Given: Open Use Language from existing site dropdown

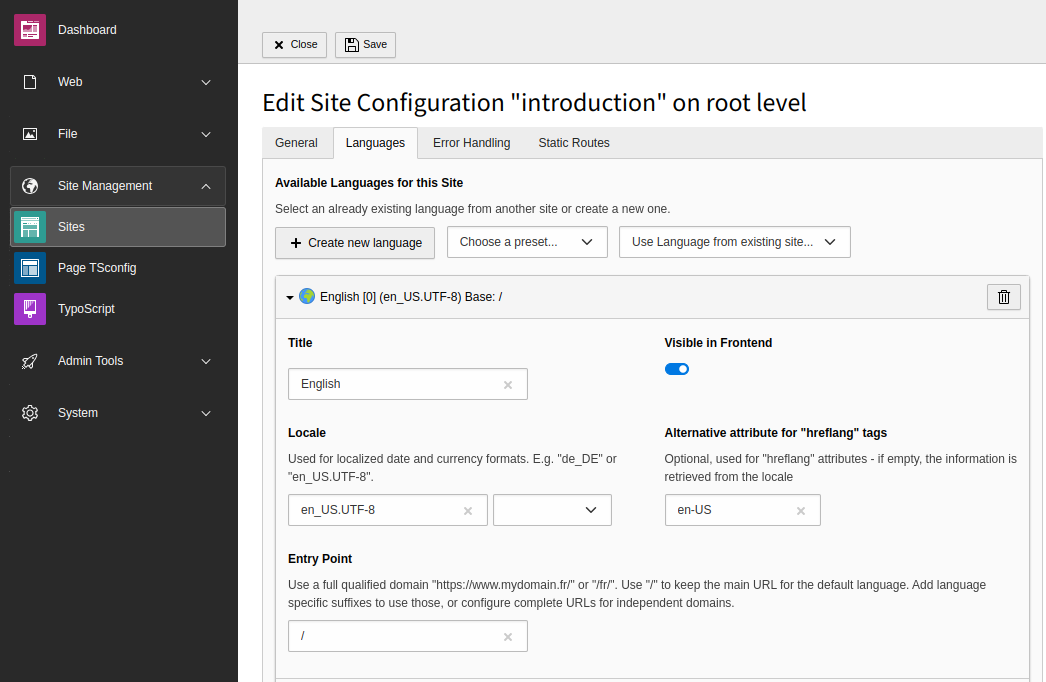Looking at the screenshot, I should (734, 242).
